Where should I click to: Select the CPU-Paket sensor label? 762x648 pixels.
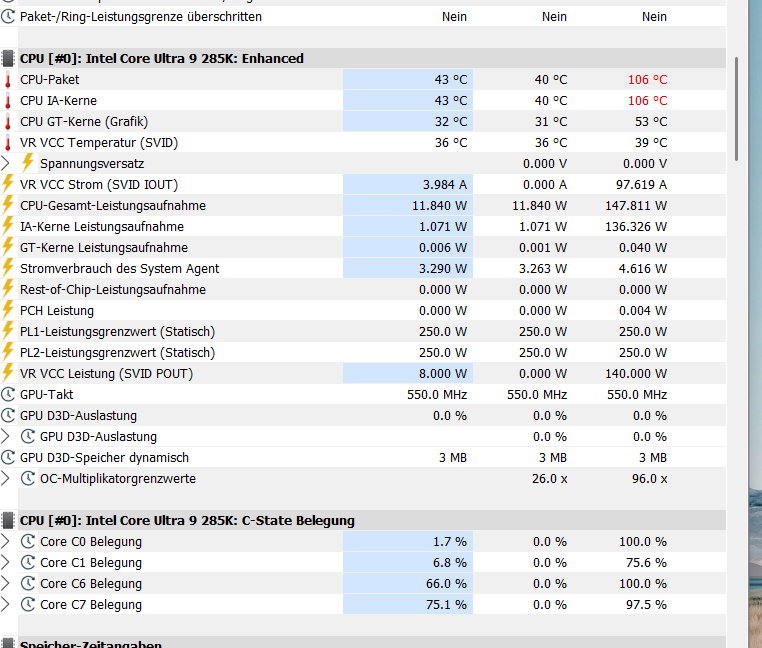[x=50, y=80]
